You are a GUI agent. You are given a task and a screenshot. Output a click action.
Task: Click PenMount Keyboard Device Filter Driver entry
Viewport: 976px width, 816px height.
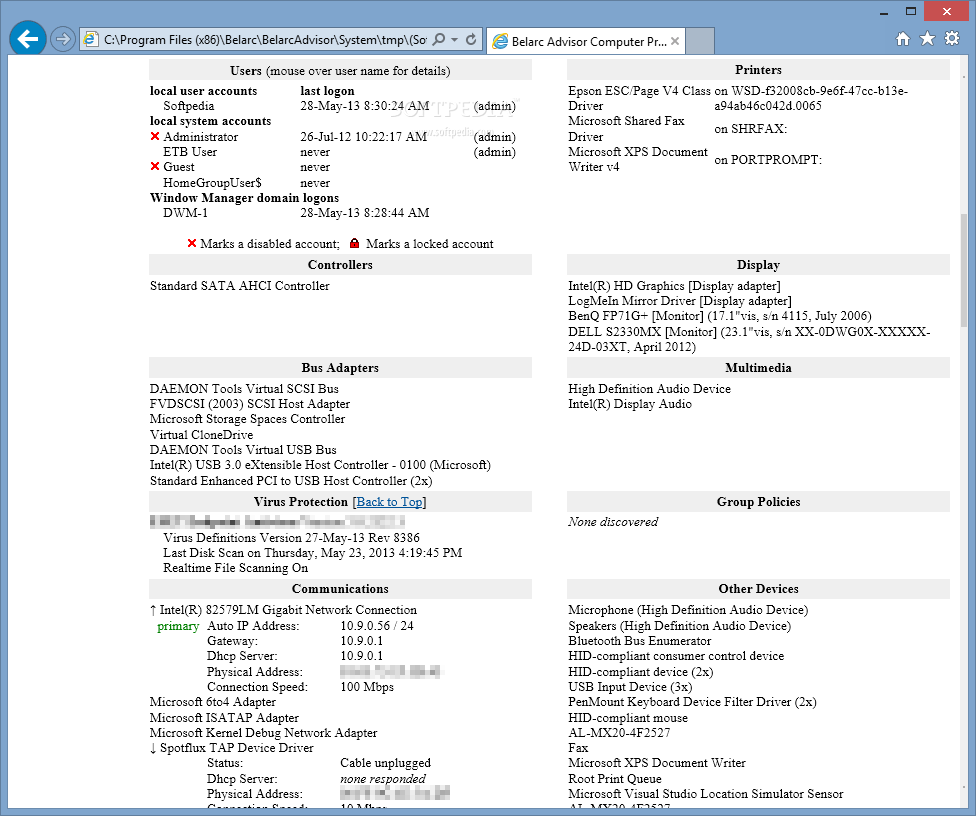pos(692,702)
